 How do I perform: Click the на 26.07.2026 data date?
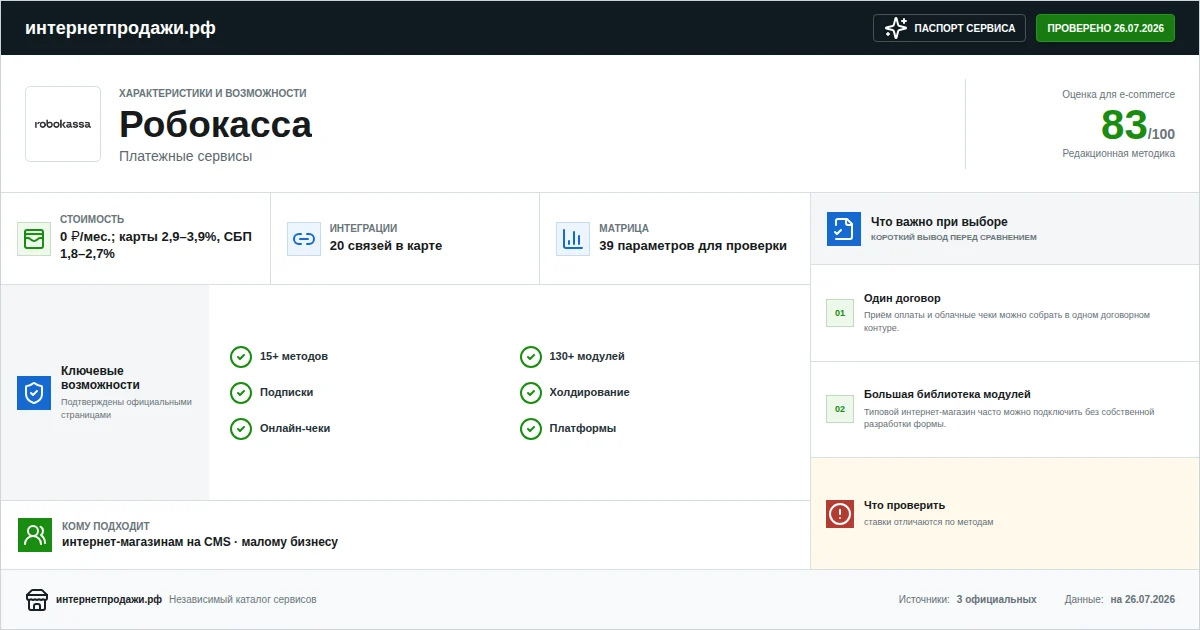click(1143, 600)
